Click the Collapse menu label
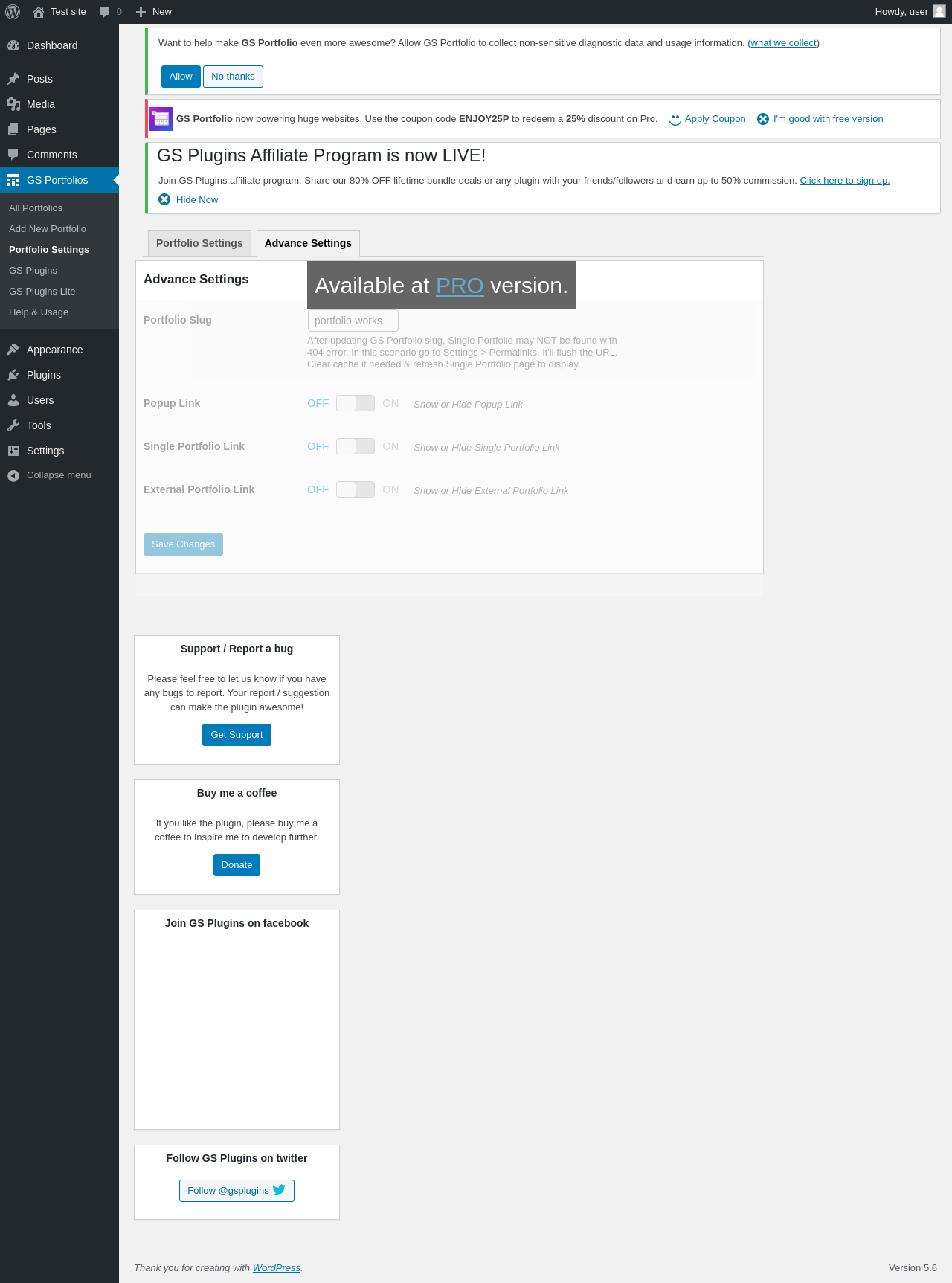952x1283 pixels. pos(59,475)
